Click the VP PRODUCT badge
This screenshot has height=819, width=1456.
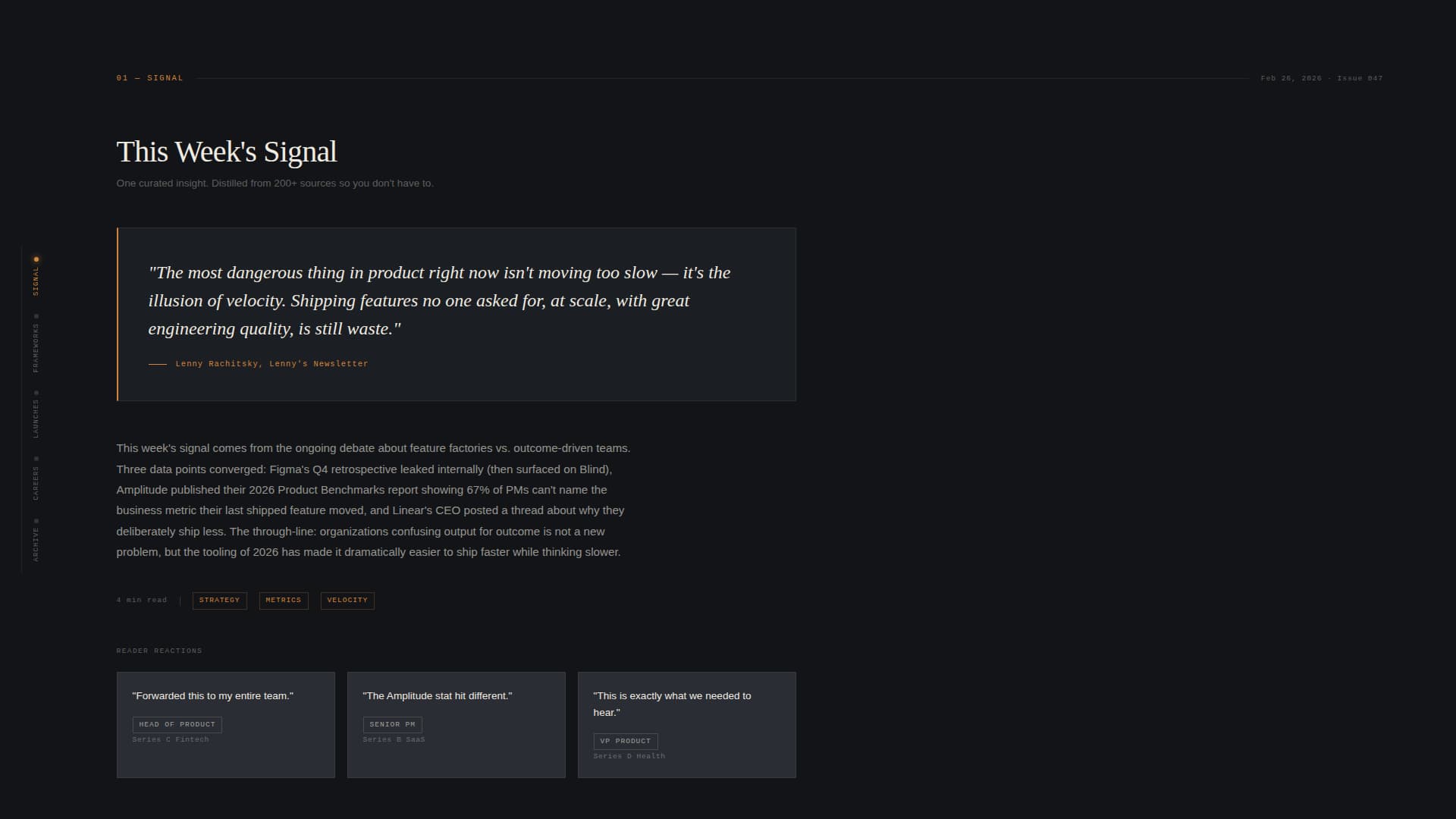click(x=626, y=741)
